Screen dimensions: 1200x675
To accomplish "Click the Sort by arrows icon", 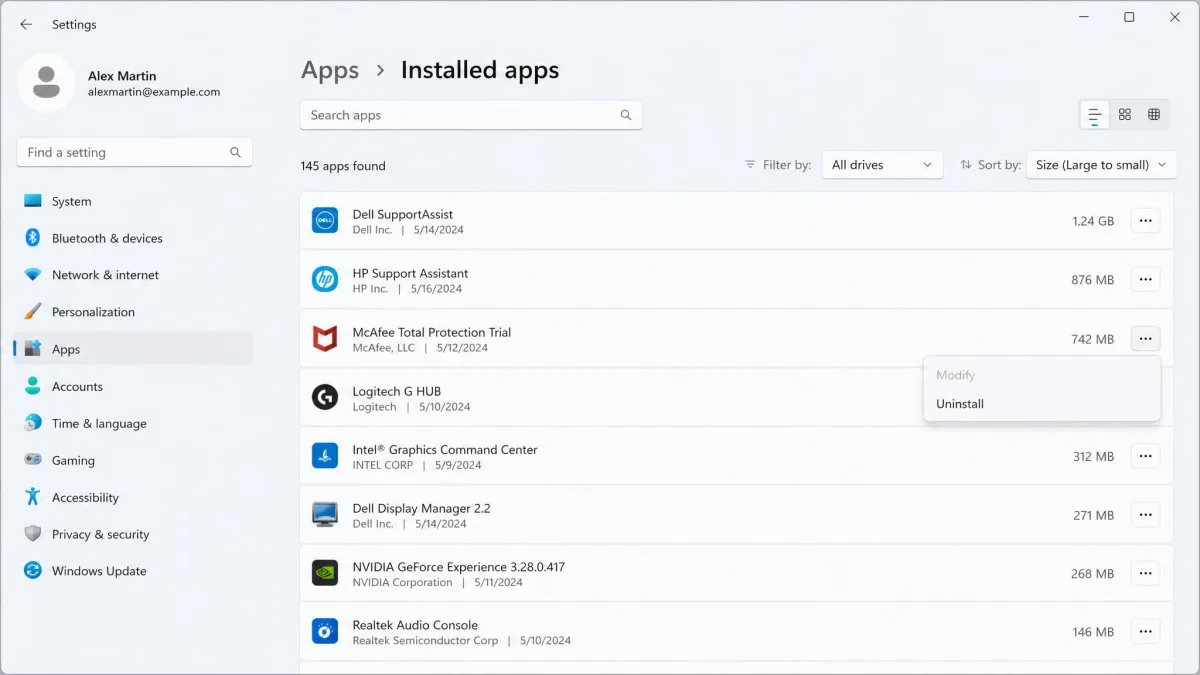I will coord(966,165).
